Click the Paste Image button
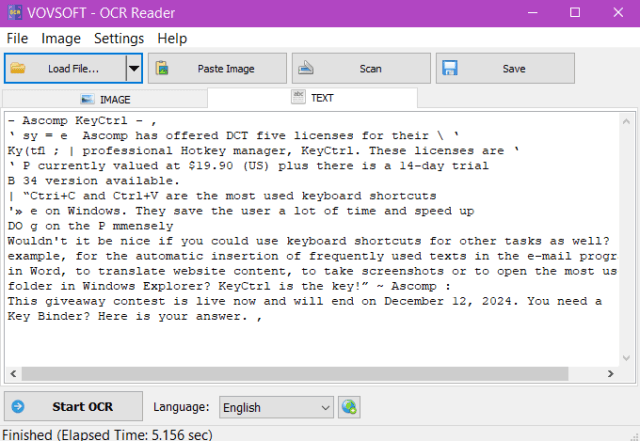640x441 pixels. coord(217,68)
